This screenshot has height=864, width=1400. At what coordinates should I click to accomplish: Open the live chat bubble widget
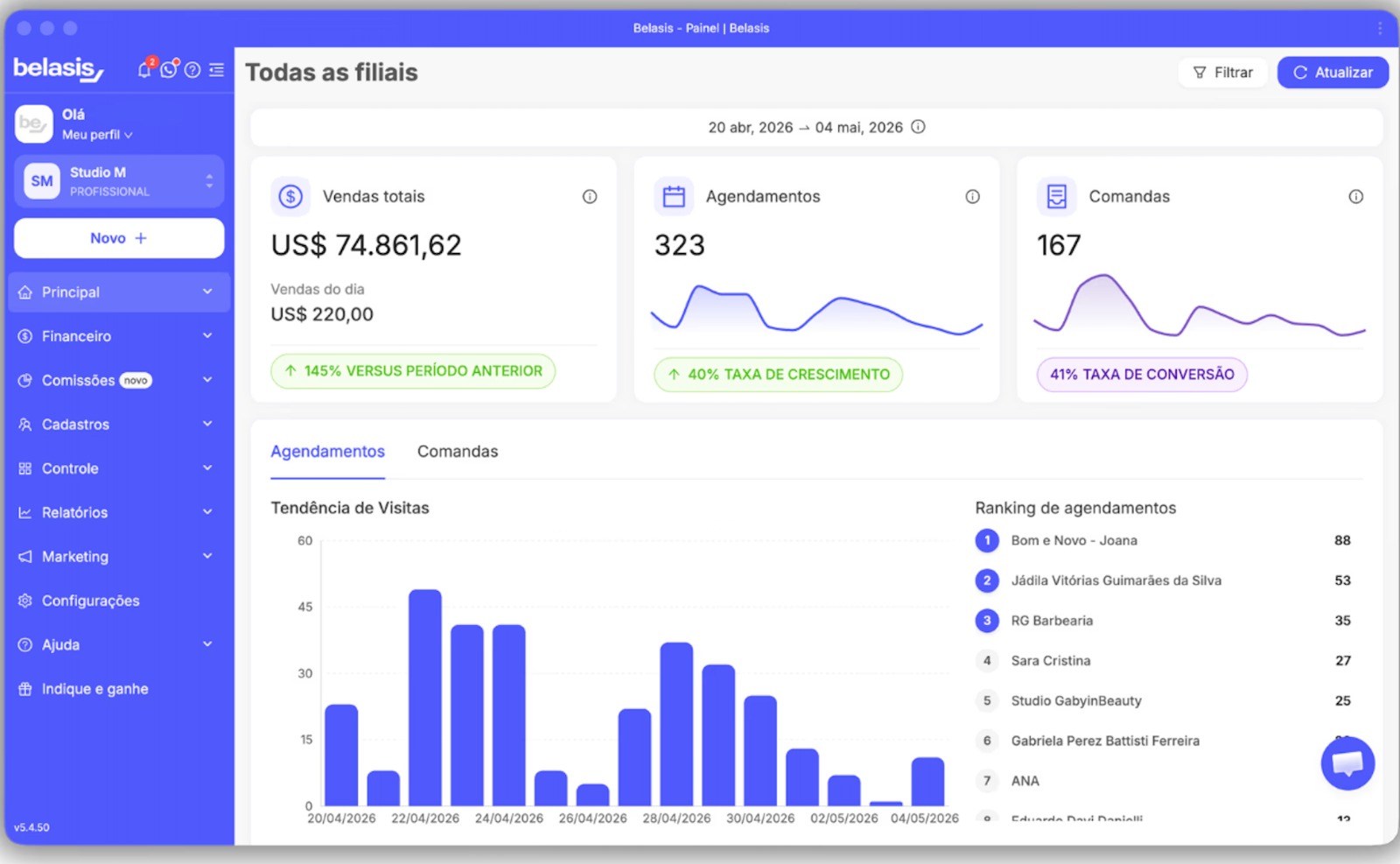point(1347,763)
